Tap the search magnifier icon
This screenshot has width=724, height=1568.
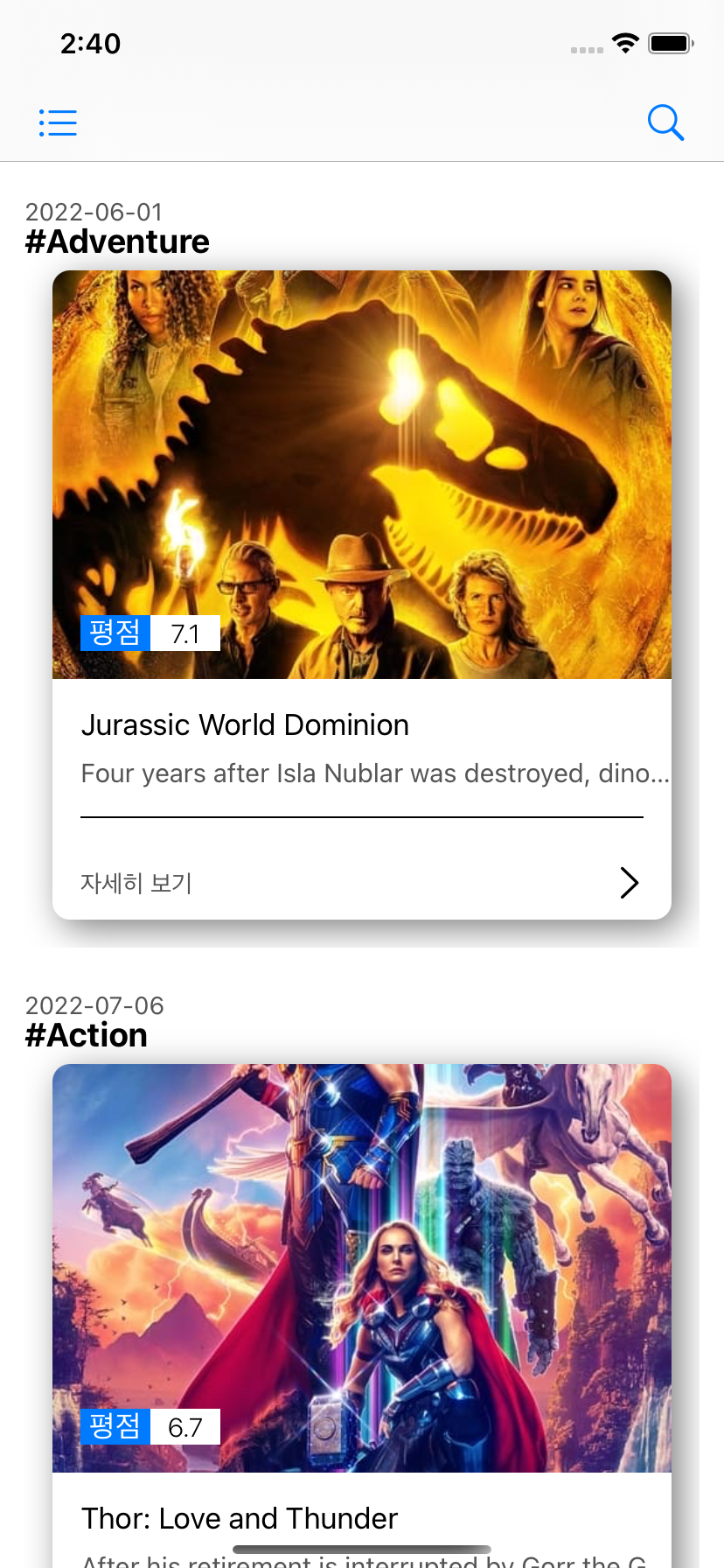[x=665, y=122]
